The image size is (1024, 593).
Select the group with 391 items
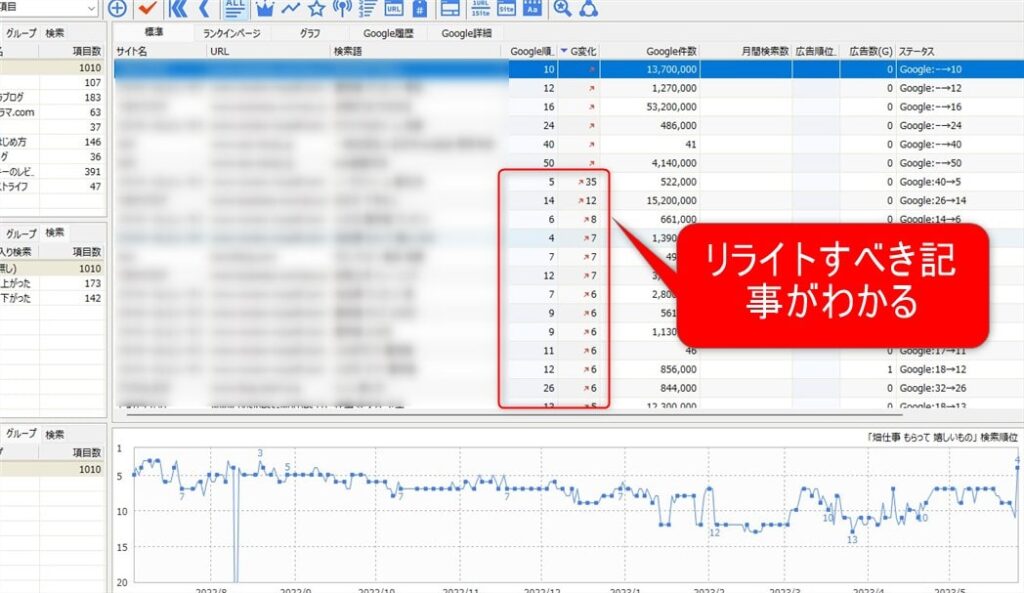52,172
